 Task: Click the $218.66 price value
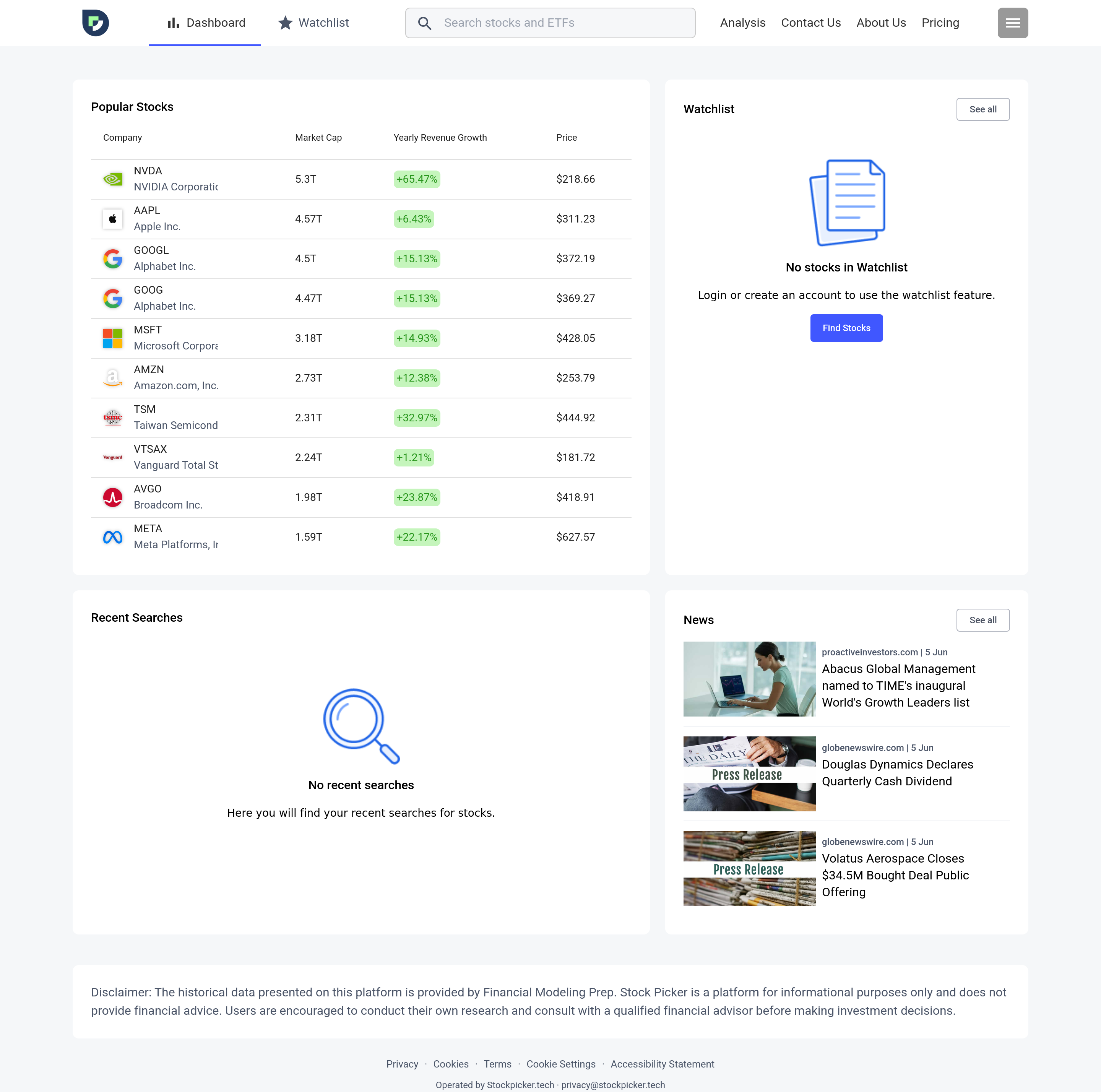click(576, 179)
